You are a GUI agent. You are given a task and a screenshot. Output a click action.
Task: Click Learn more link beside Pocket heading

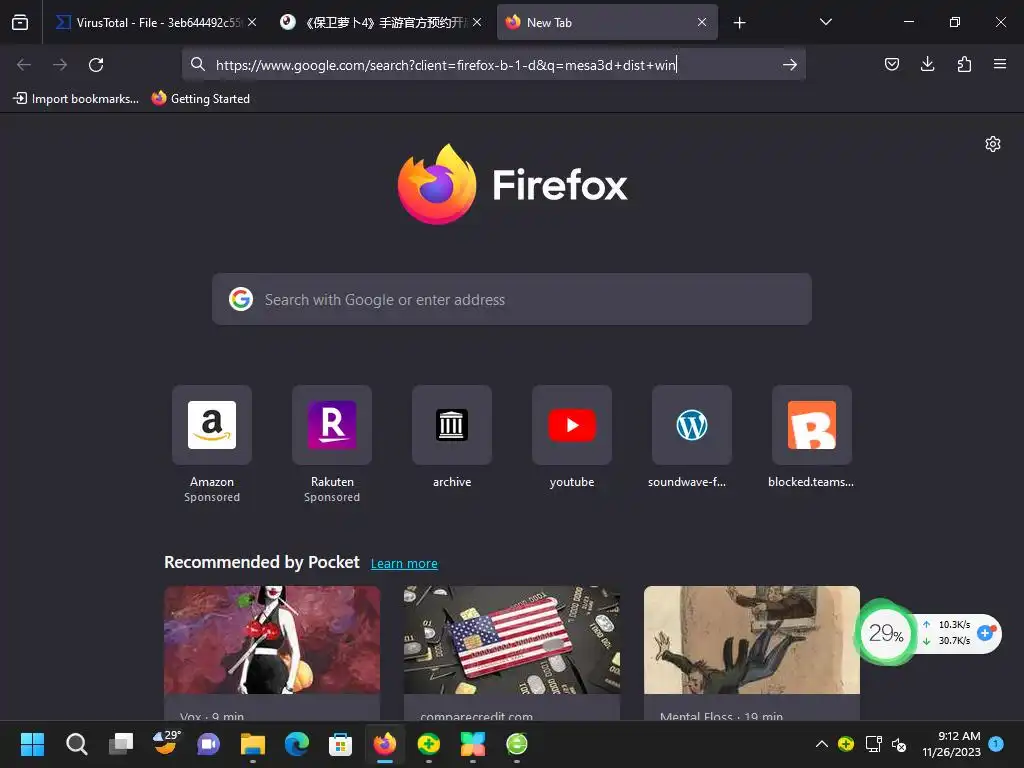click(x=404, y=564)
